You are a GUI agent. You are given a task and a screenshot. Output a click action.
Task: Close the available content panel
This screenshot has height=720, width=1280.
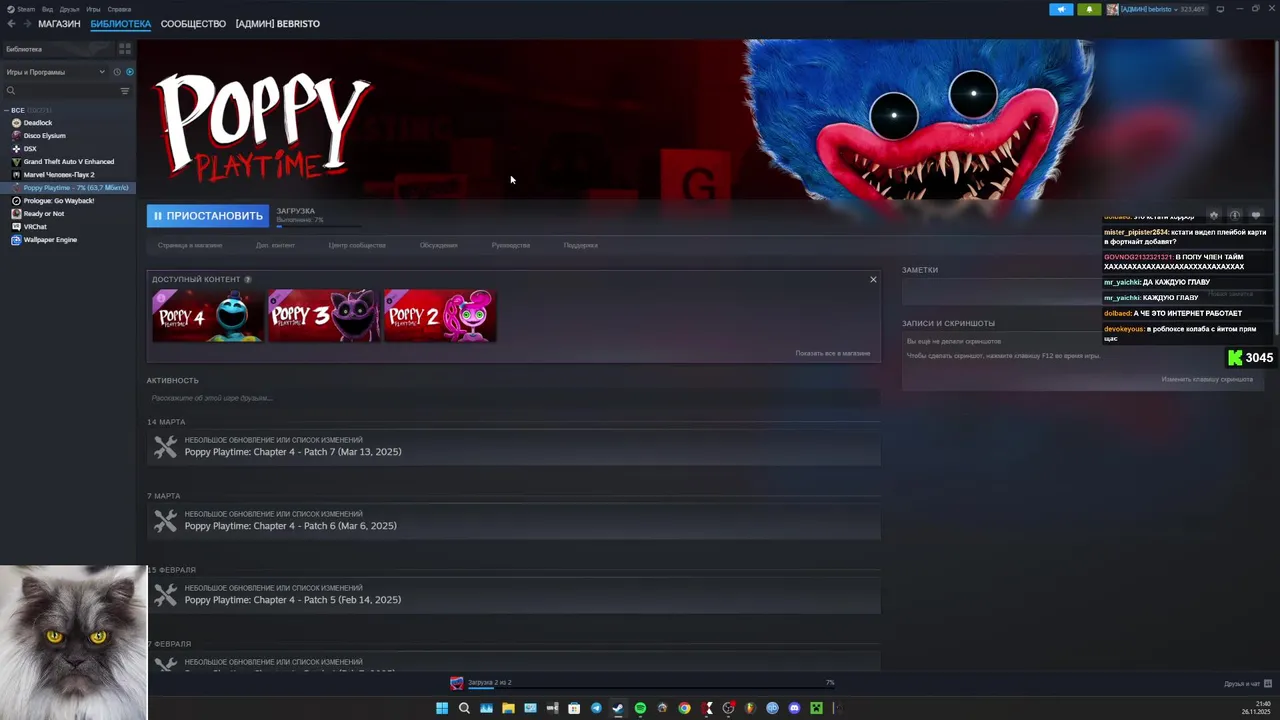click(x=873, y=279)
